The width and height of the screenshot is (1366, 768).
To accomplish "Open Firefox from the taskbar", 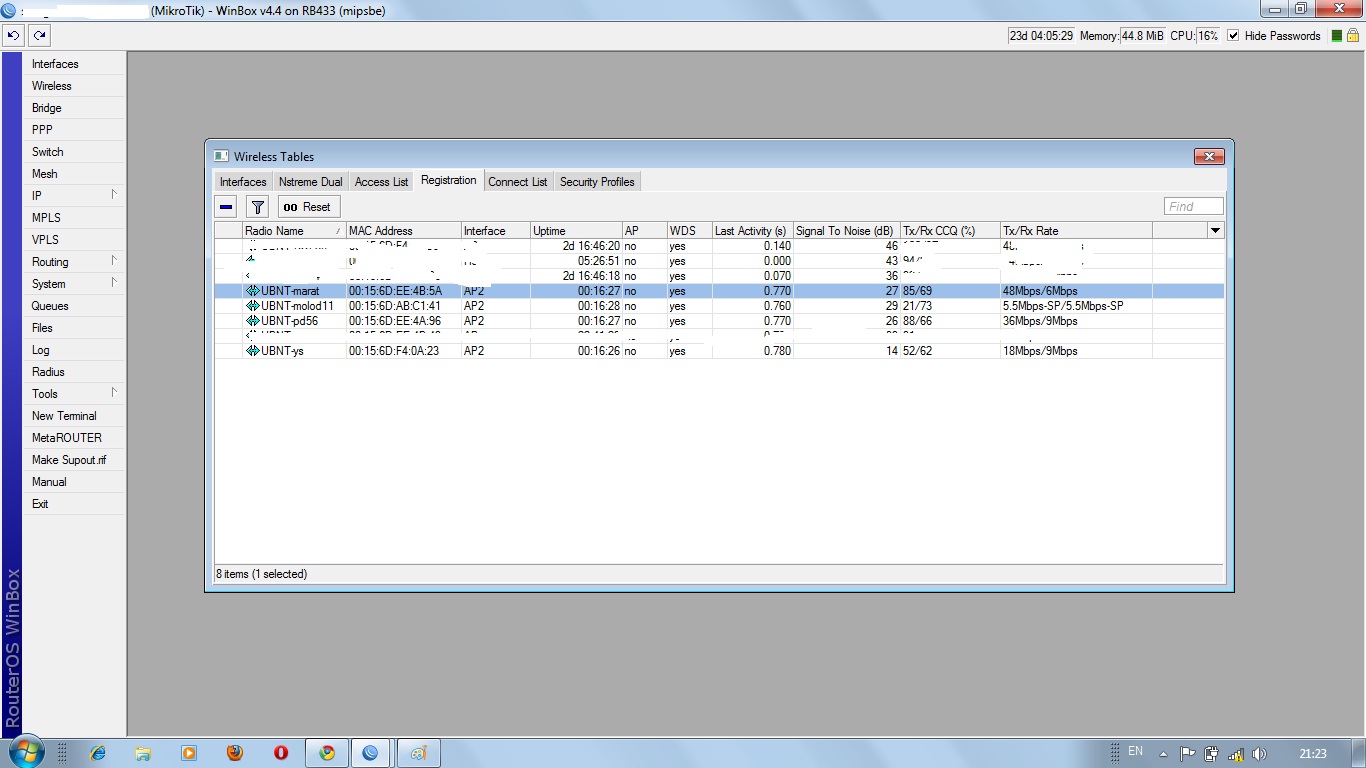I will [x=234, y=753].
